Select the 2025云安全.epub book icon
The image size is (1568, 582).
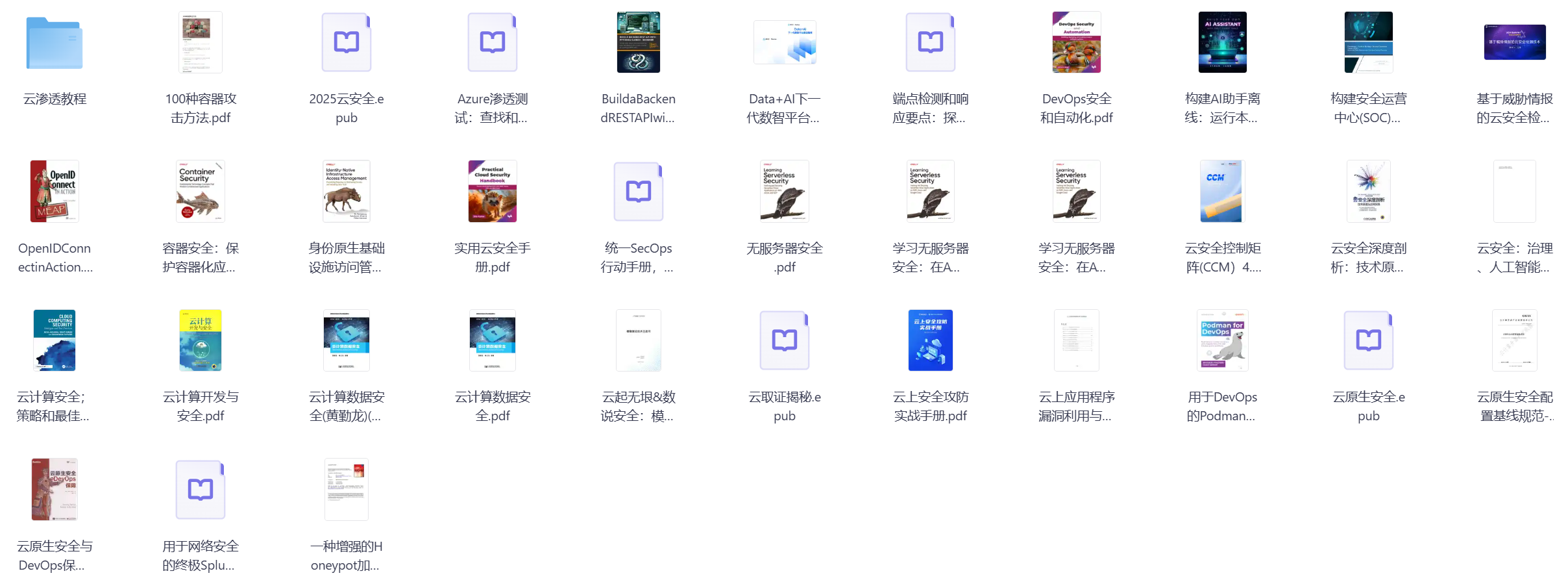[347, 42]
